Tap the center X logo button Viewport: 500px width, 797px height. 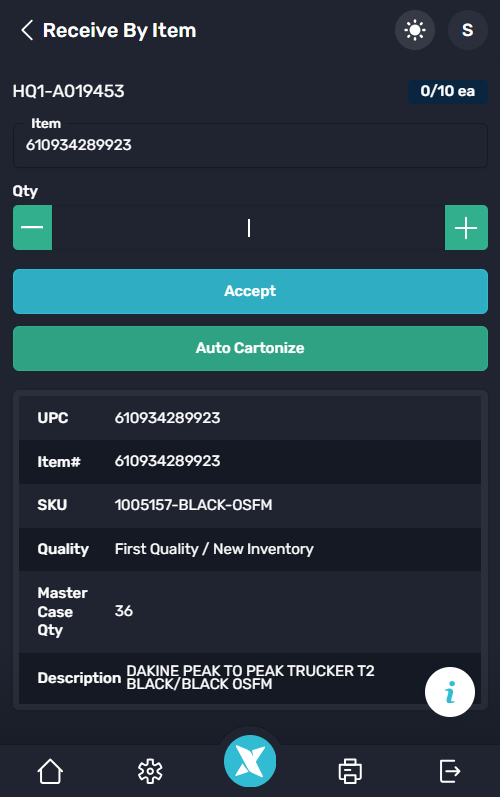250,761
